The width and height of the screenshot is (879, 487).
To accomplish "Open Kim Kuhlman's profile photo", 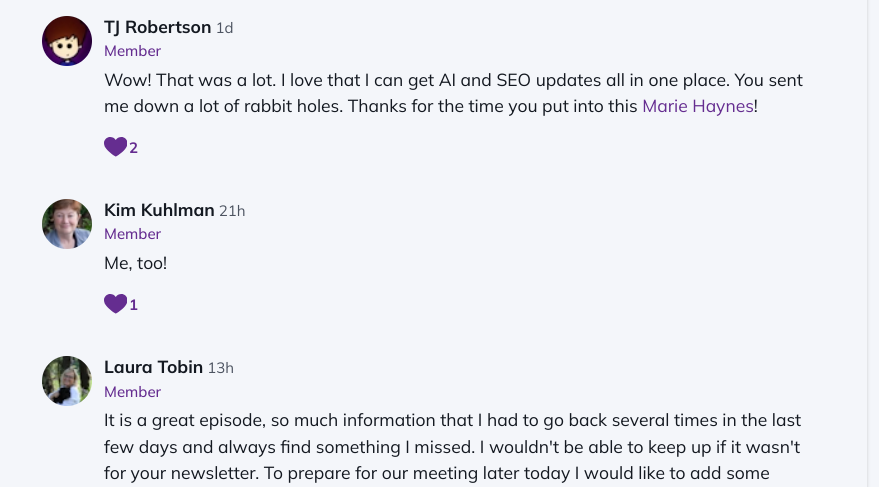I will click(x=67, y=224).
